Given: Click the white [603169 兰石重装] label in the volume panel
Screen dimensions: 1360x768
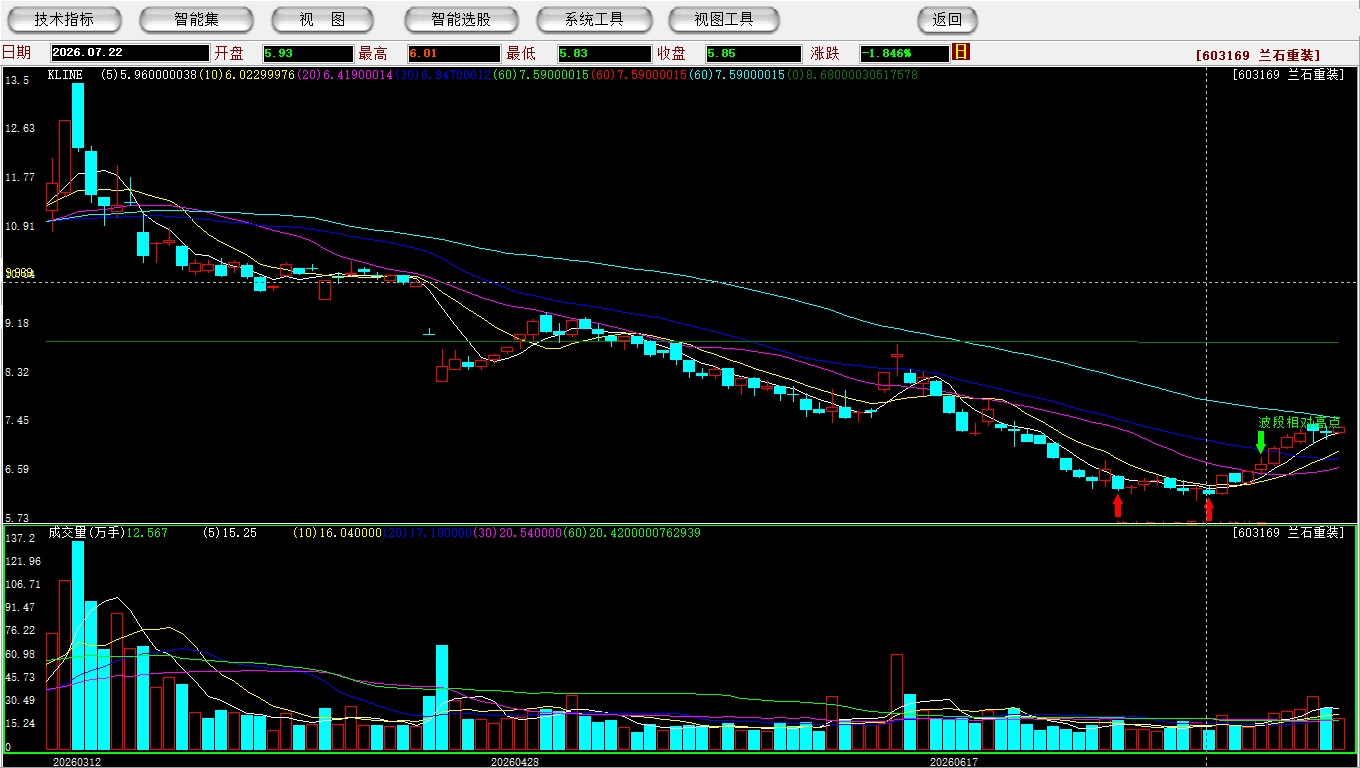Looking at the screenshot, I should (x=1289, y=533).
